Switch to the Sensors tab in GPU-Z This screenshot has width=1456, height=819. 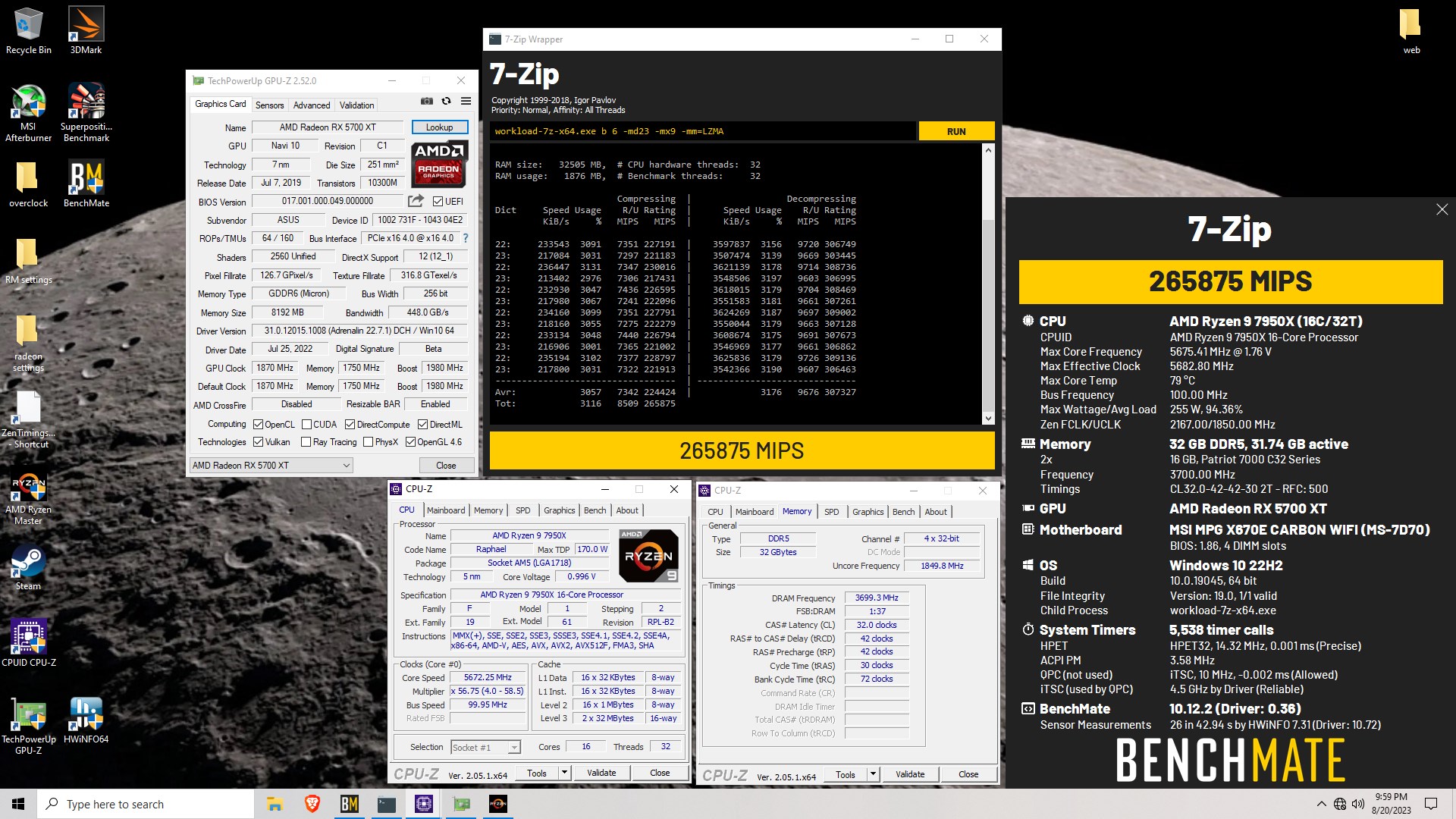click(269, 105)
